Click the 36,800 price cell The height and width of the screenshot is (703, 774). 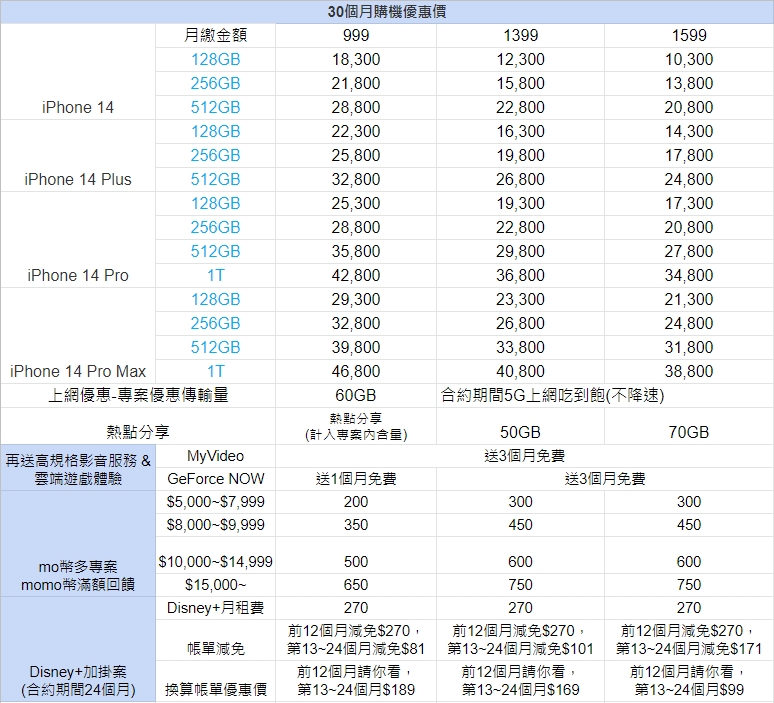pos(520,275)
